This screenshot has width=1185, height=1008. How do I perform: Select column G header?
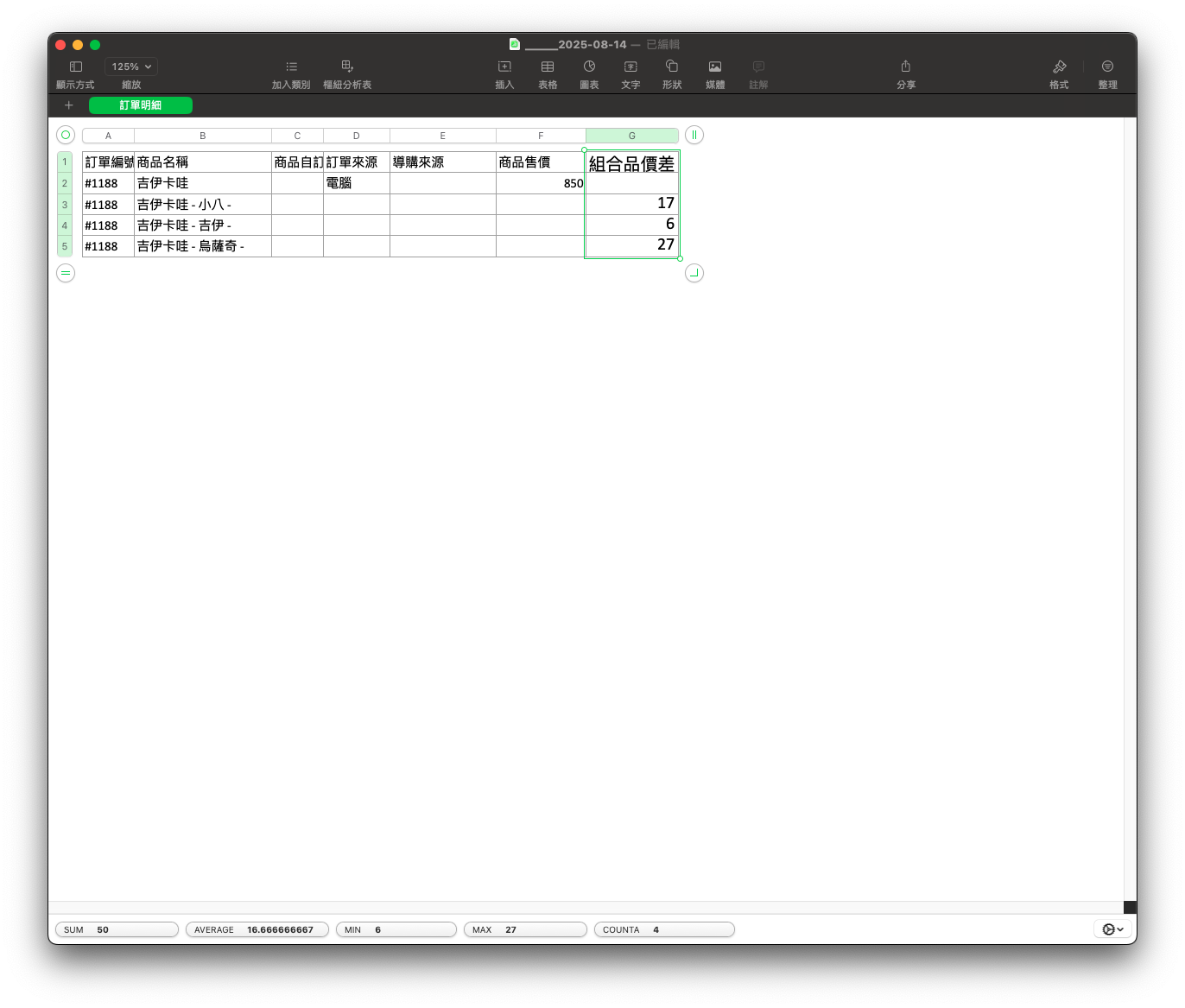pos(632,136)
